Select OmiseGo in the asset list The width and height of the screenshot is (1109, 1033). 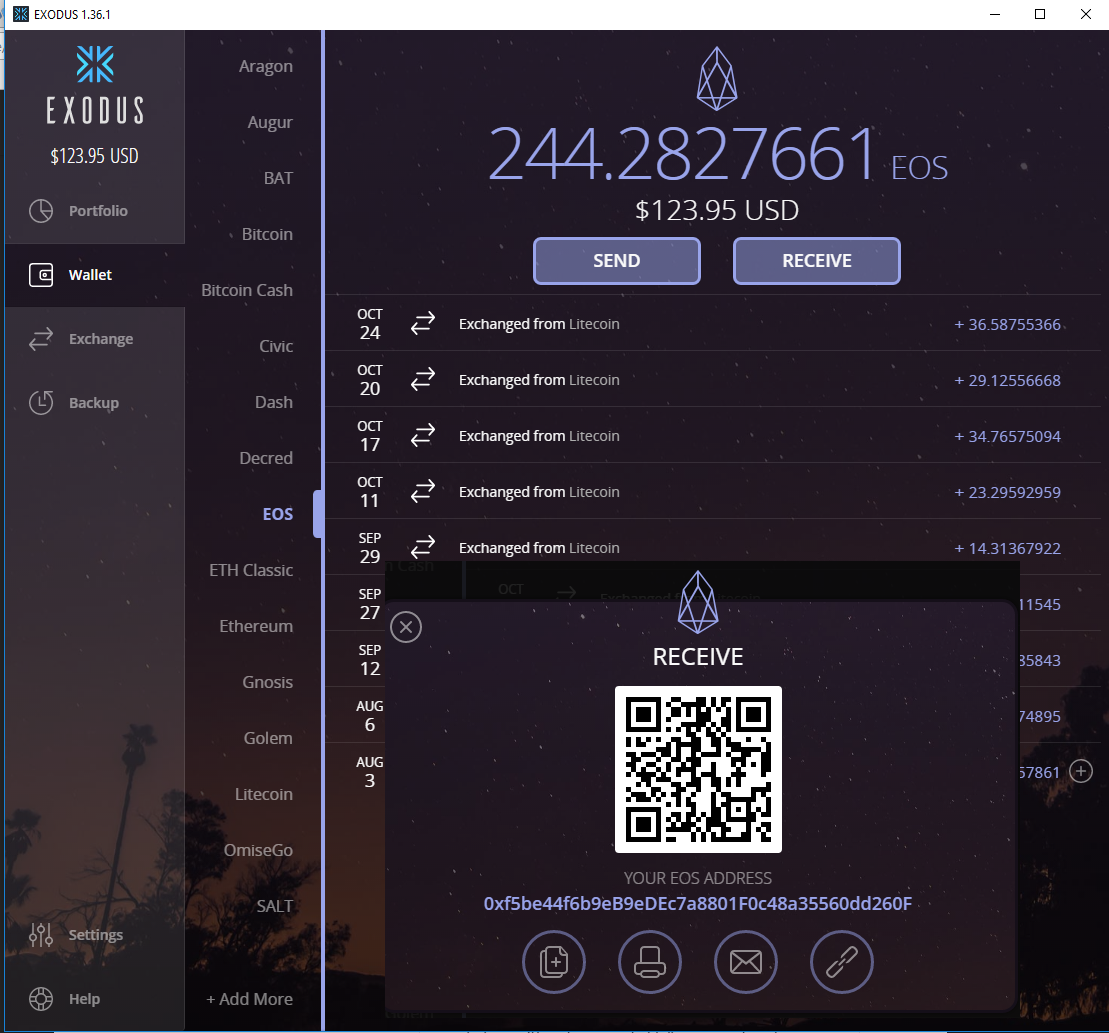tap(258, 850)
